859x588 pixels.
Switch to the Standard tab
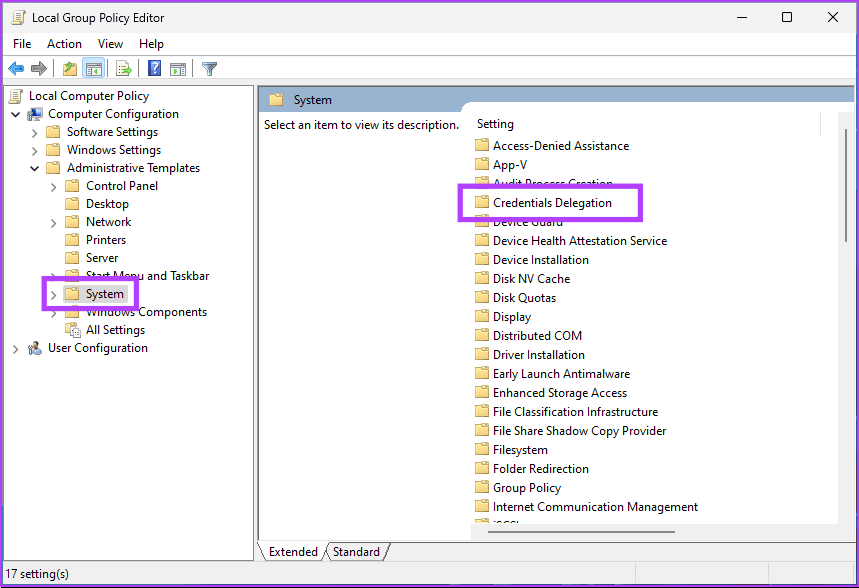(356, 552)
